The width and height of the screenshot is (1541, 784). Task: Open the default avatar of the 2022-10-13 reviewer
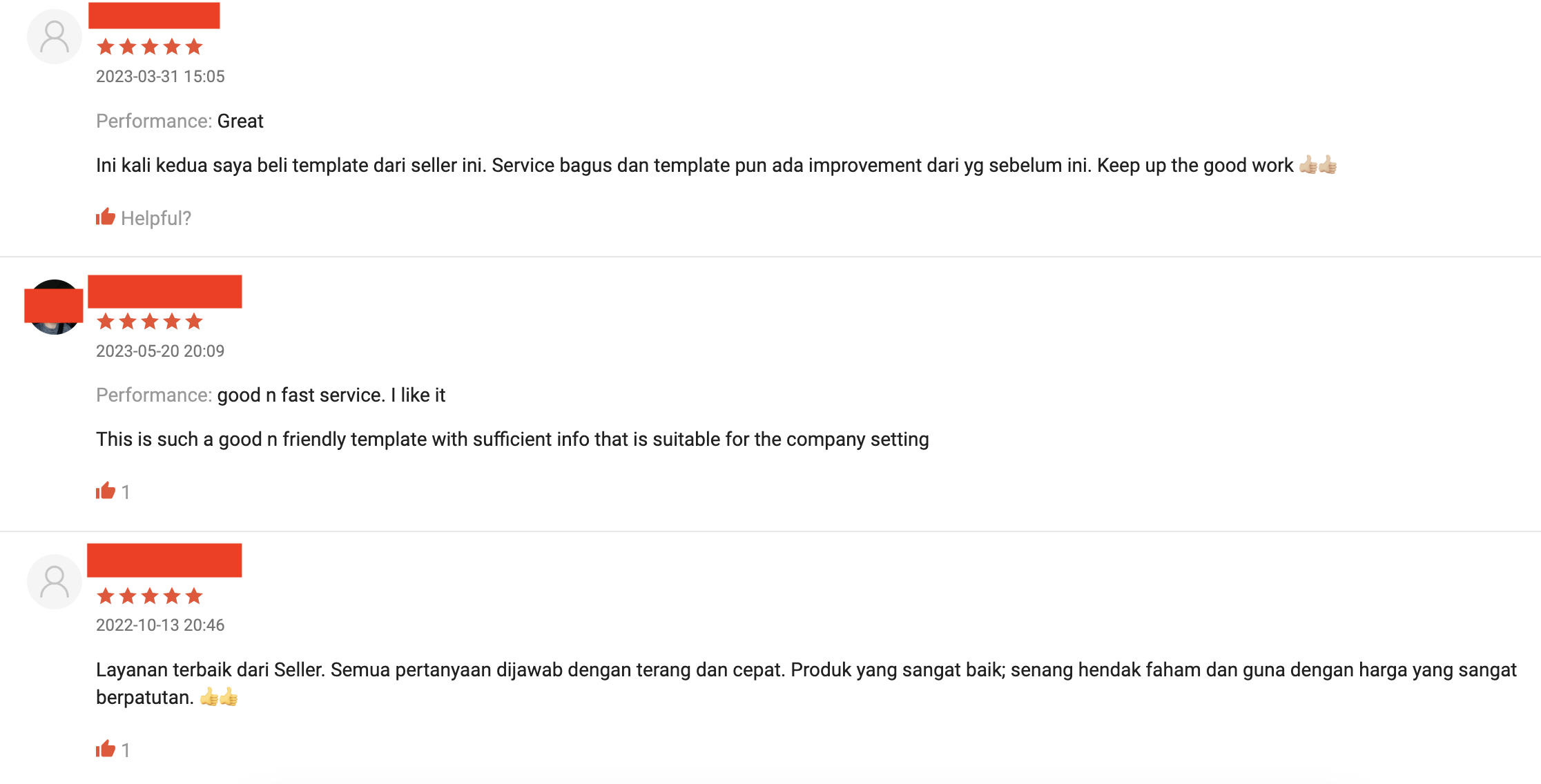55,582
